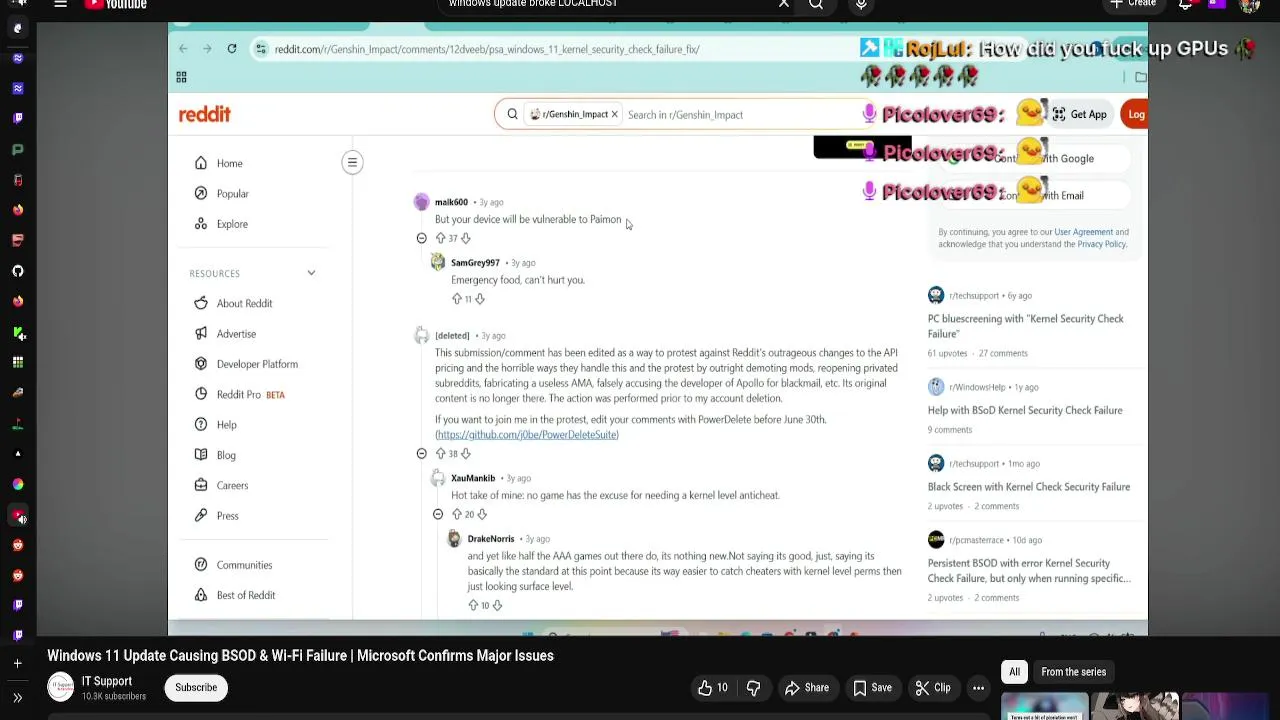Subscribe to IT Support channel
Image resolution: width=1280 pixels, height=720 pixels.
point(196,688)
